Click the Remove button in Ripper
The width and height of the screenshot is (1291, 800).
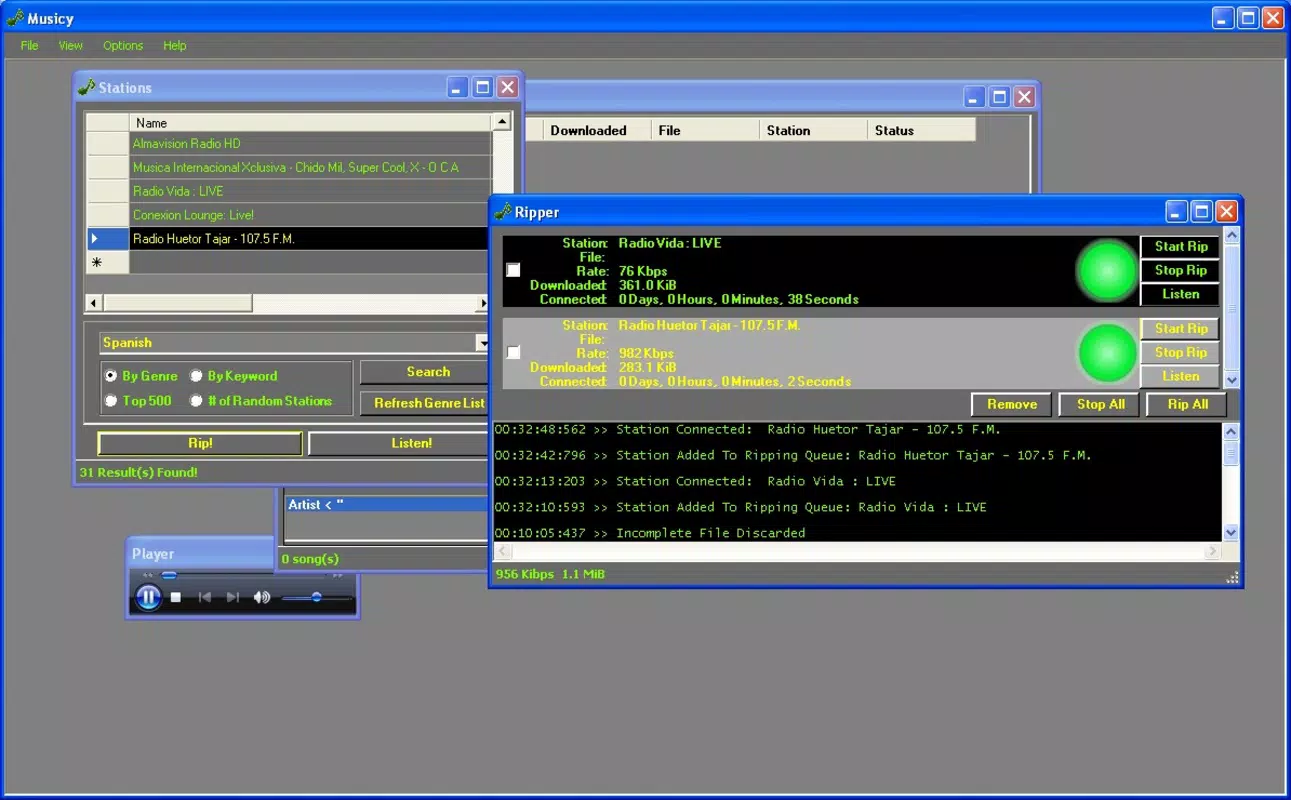(1011, 404)
